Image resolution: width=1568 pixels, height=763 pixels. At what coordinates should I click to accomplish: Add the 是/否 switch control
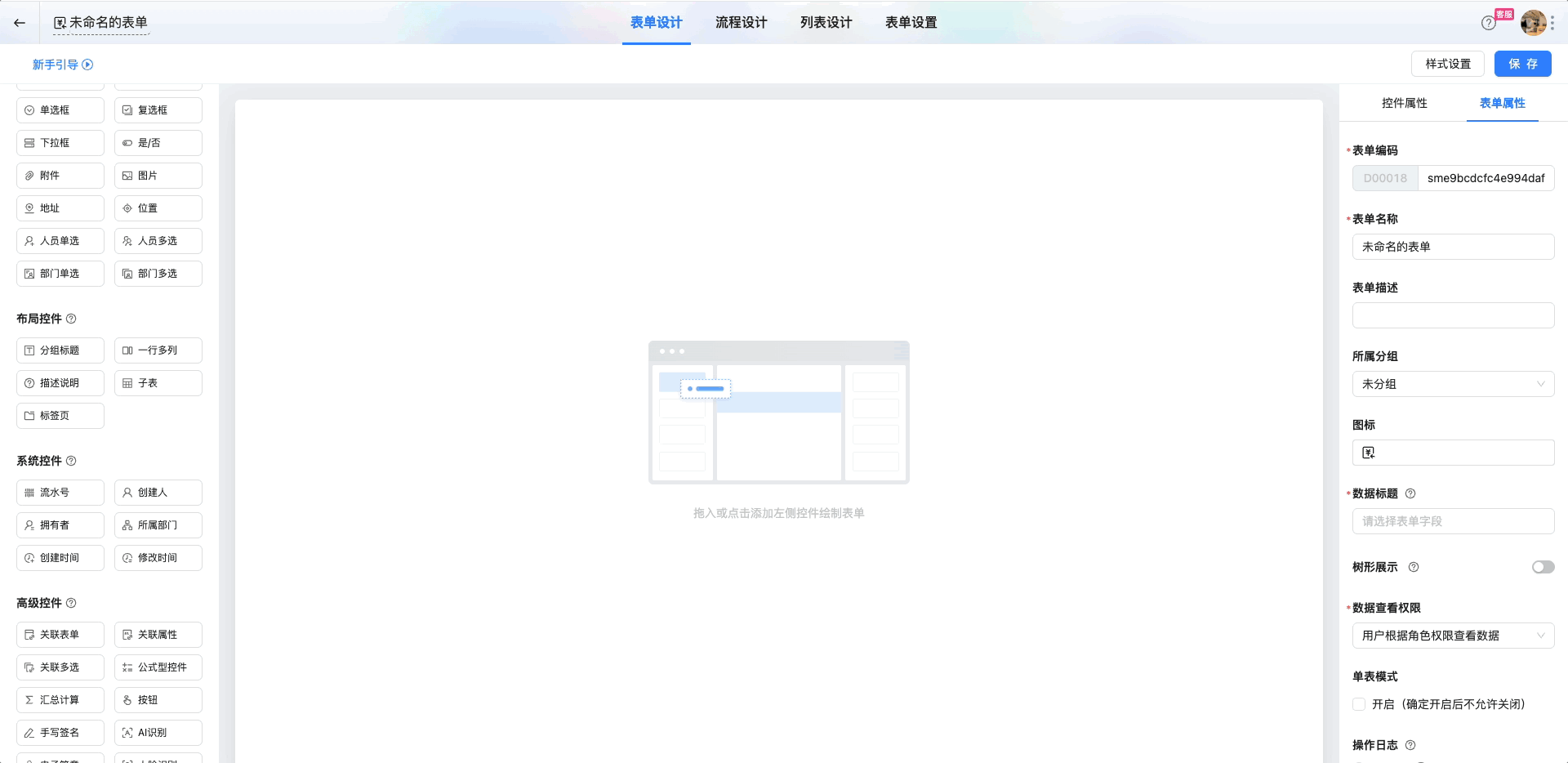pos(158,143)
